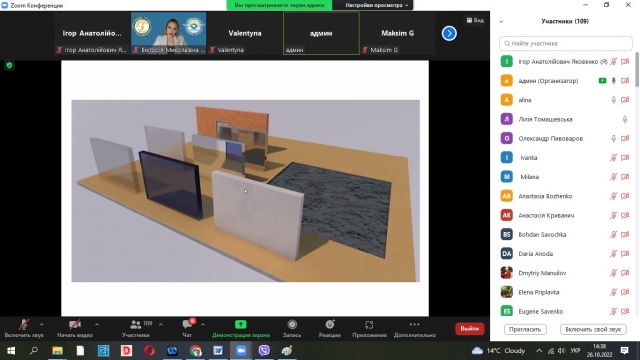The image size is (640, 360).
Task: Toggle the Участники panel in toolbar
Action: (x=136, y=329)
